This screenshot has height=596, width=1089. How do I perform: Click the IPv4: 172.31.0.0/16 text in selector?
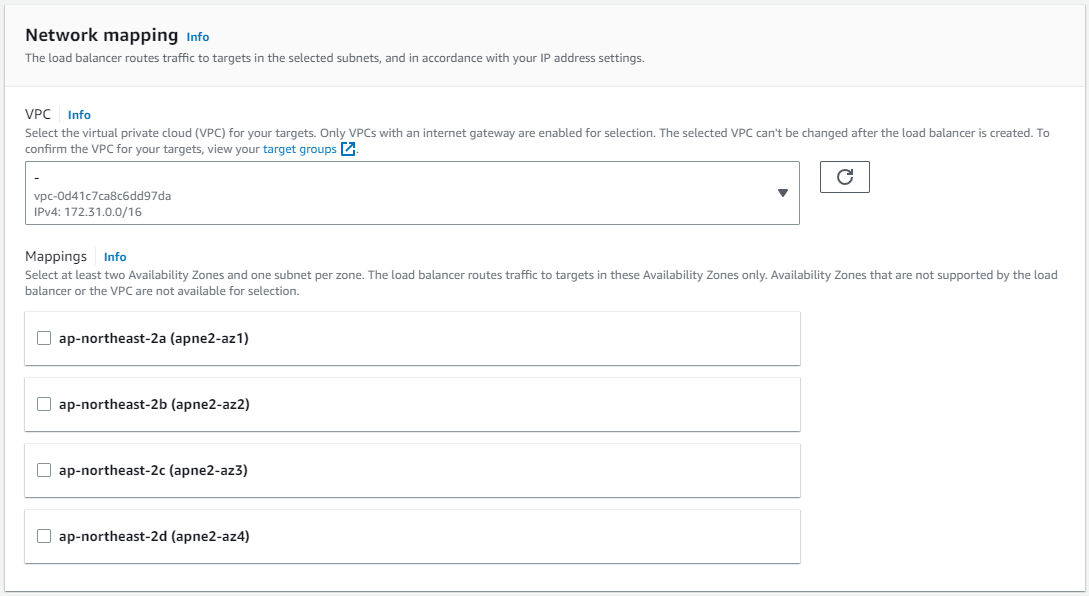pyautogui.click(x=88, y=212)
